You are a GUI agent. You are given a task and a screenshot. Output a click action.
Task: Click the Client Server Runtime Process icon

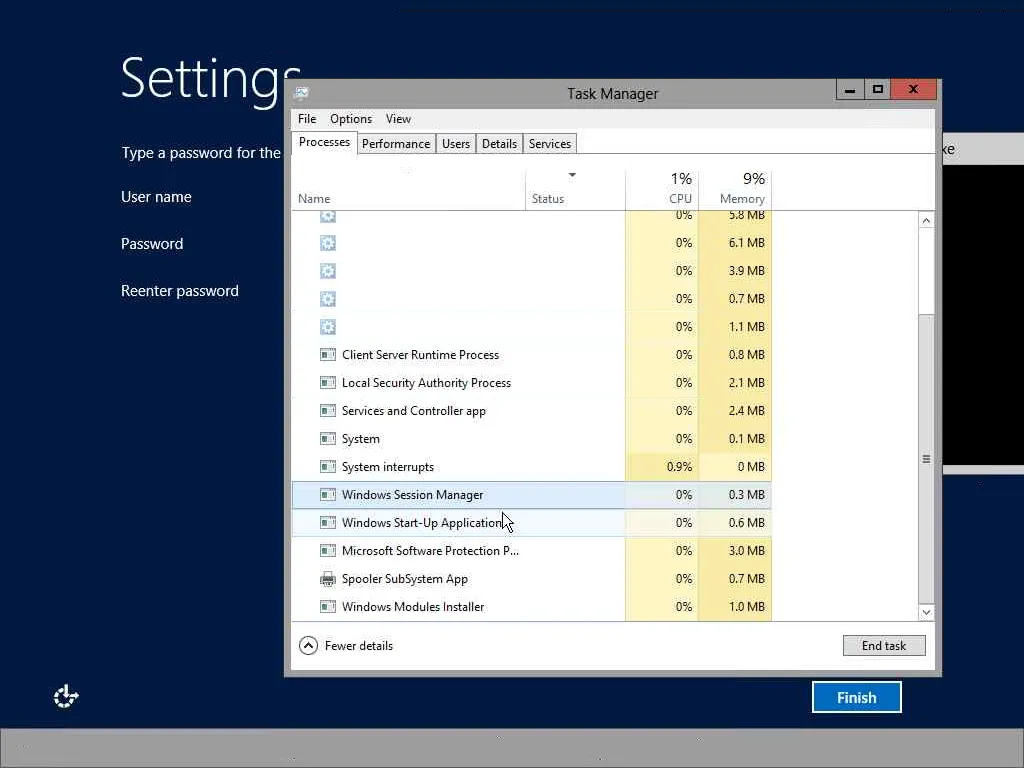328,355
